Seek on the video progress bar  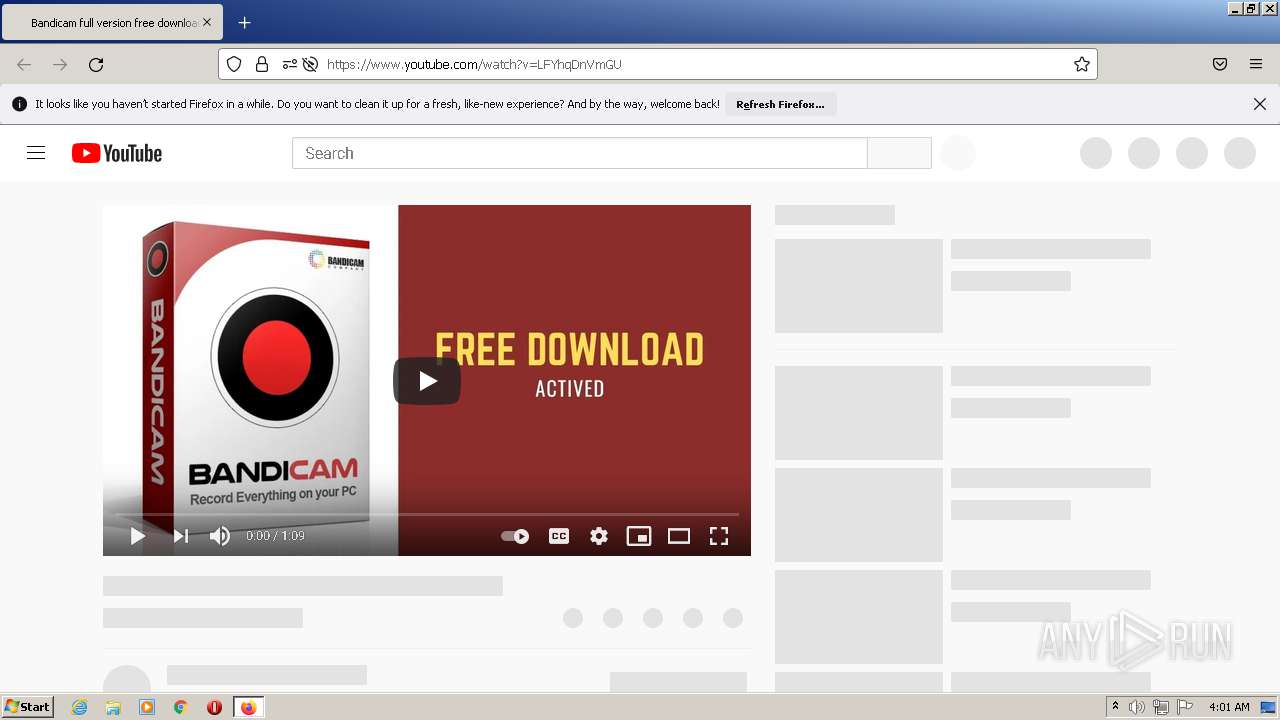click(427, 514)
